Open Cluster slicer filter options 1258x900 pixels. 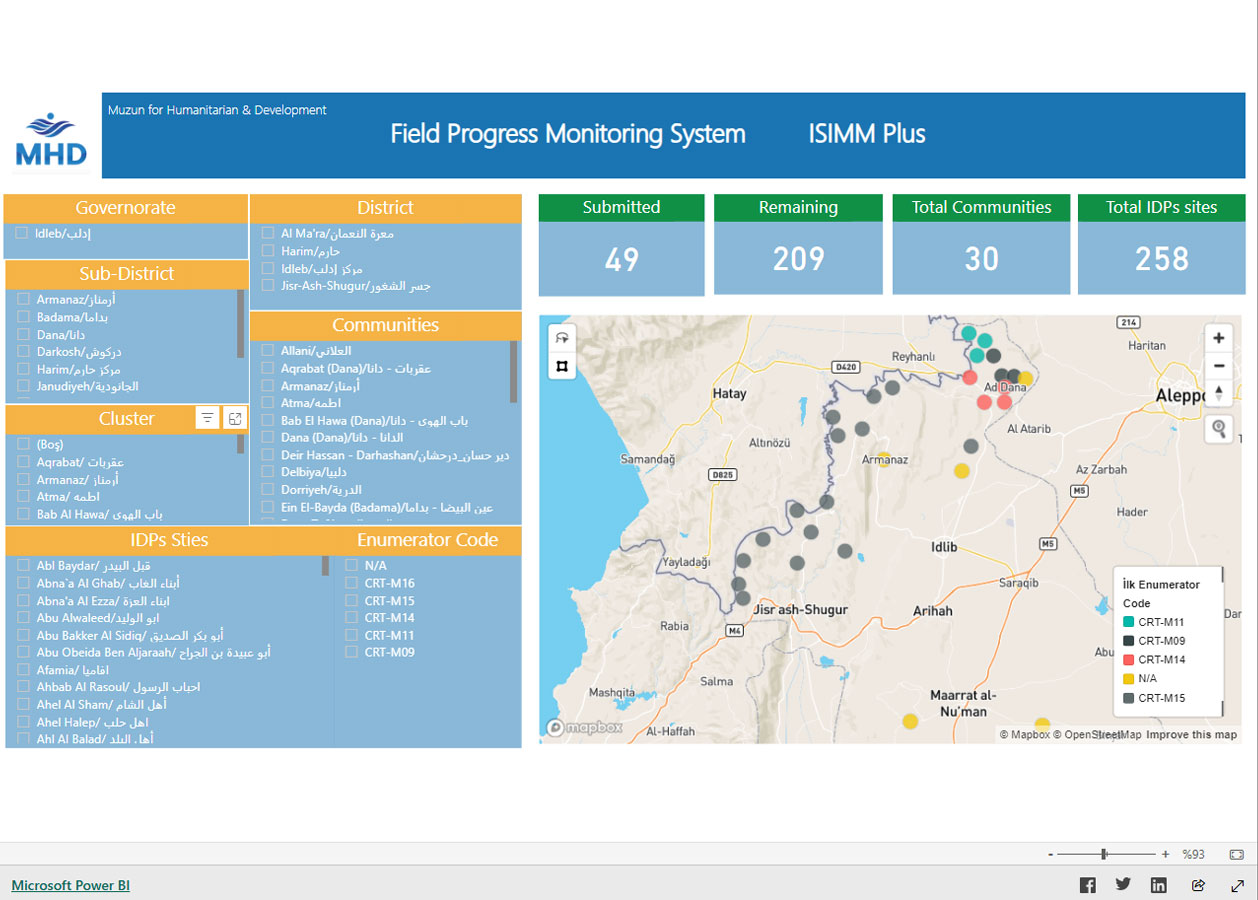point(207,419)
